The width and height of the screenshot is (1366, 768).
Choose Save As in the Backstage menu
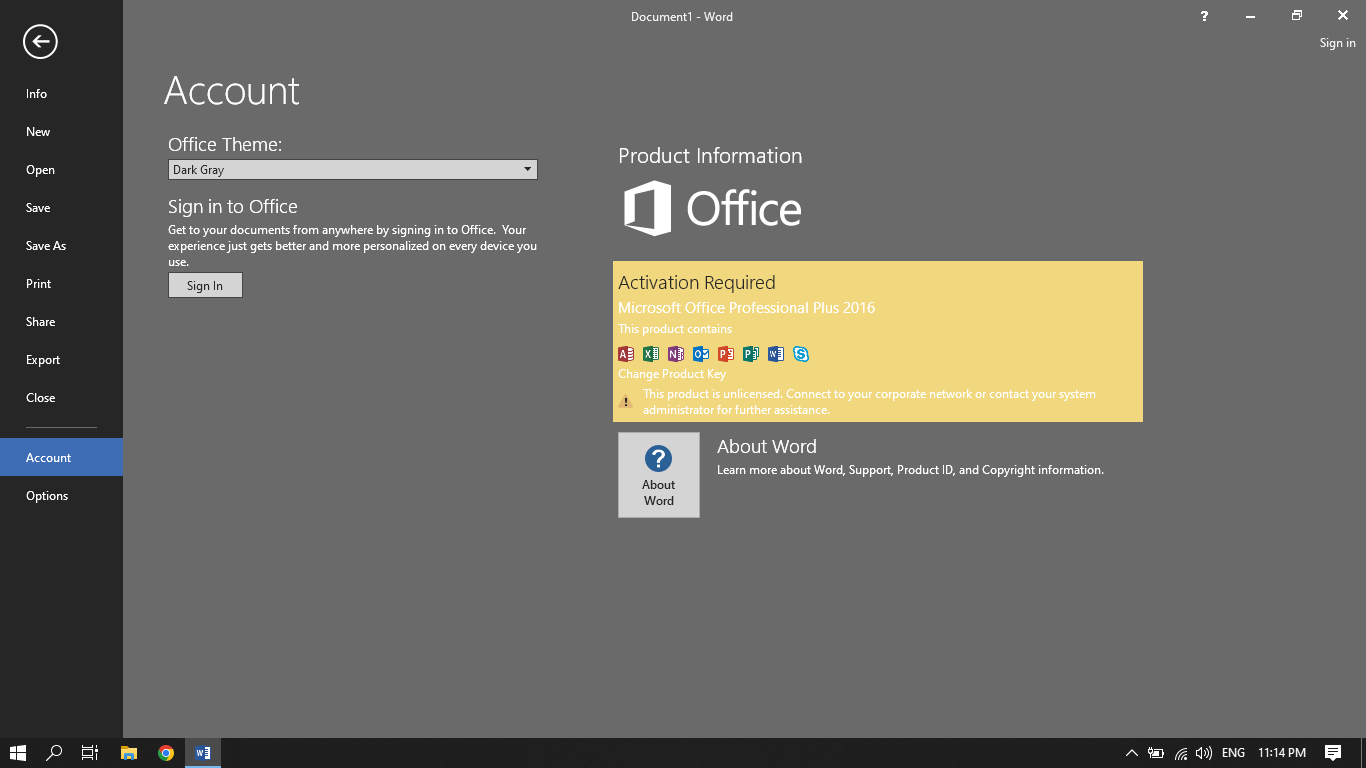[x=61, y=246]
